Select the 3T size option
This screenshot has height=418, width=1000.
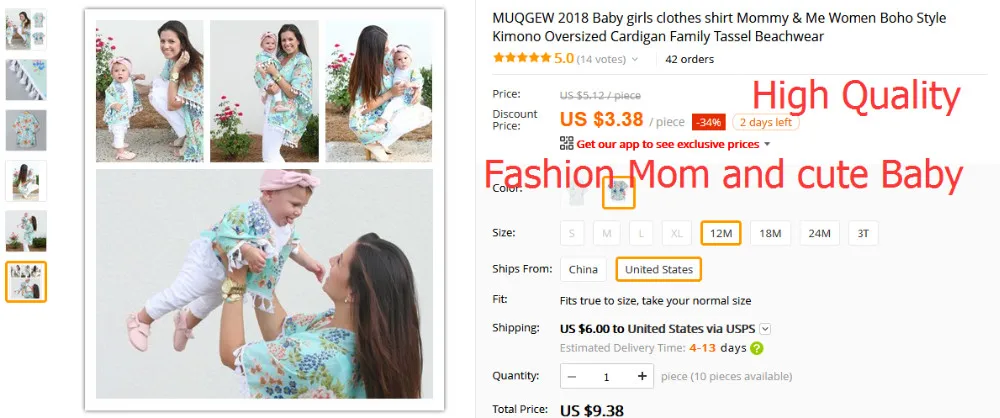click(863, 234)
